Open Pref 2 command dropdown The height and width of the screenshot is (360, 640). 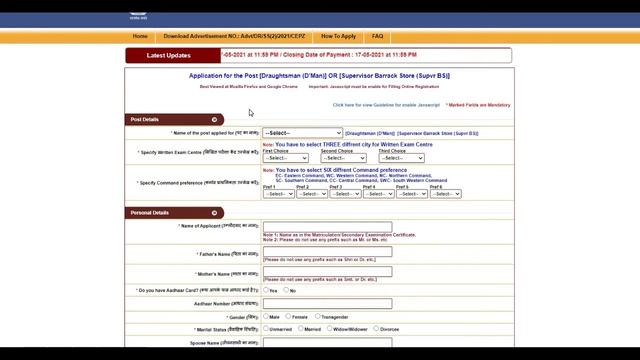[312, 194]
